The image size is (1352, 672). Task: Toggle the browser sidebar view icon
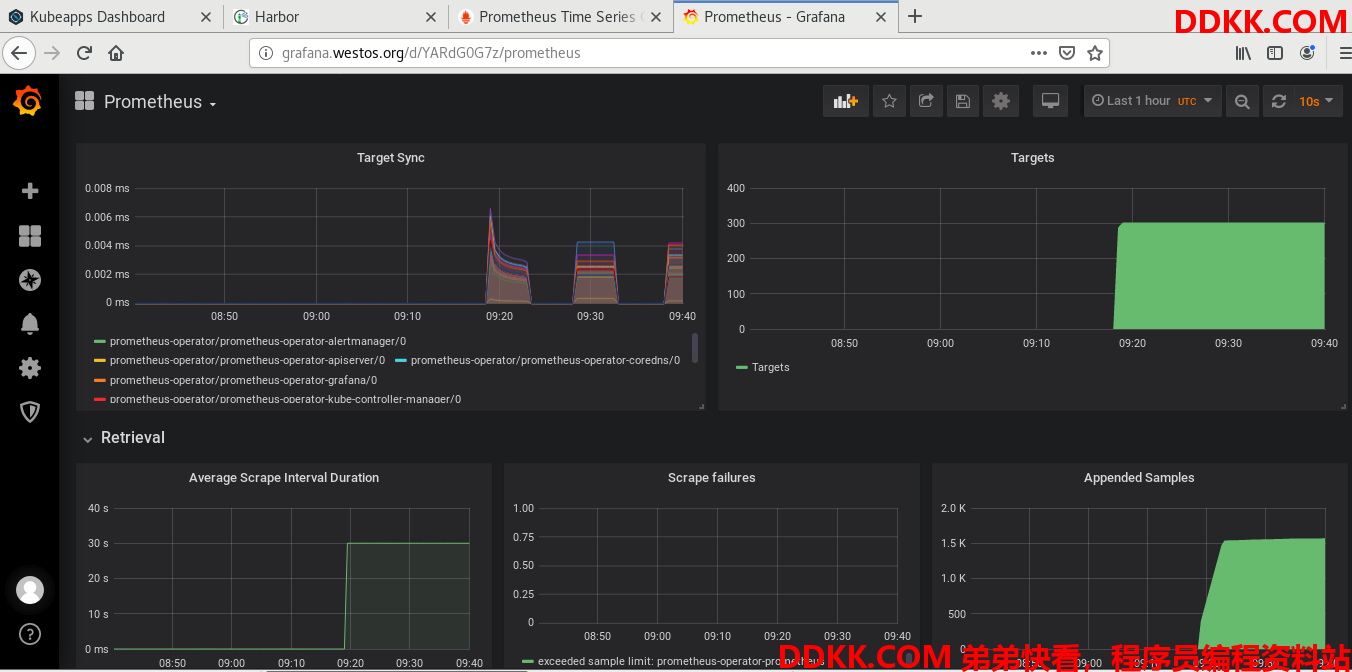point(1275,53)
